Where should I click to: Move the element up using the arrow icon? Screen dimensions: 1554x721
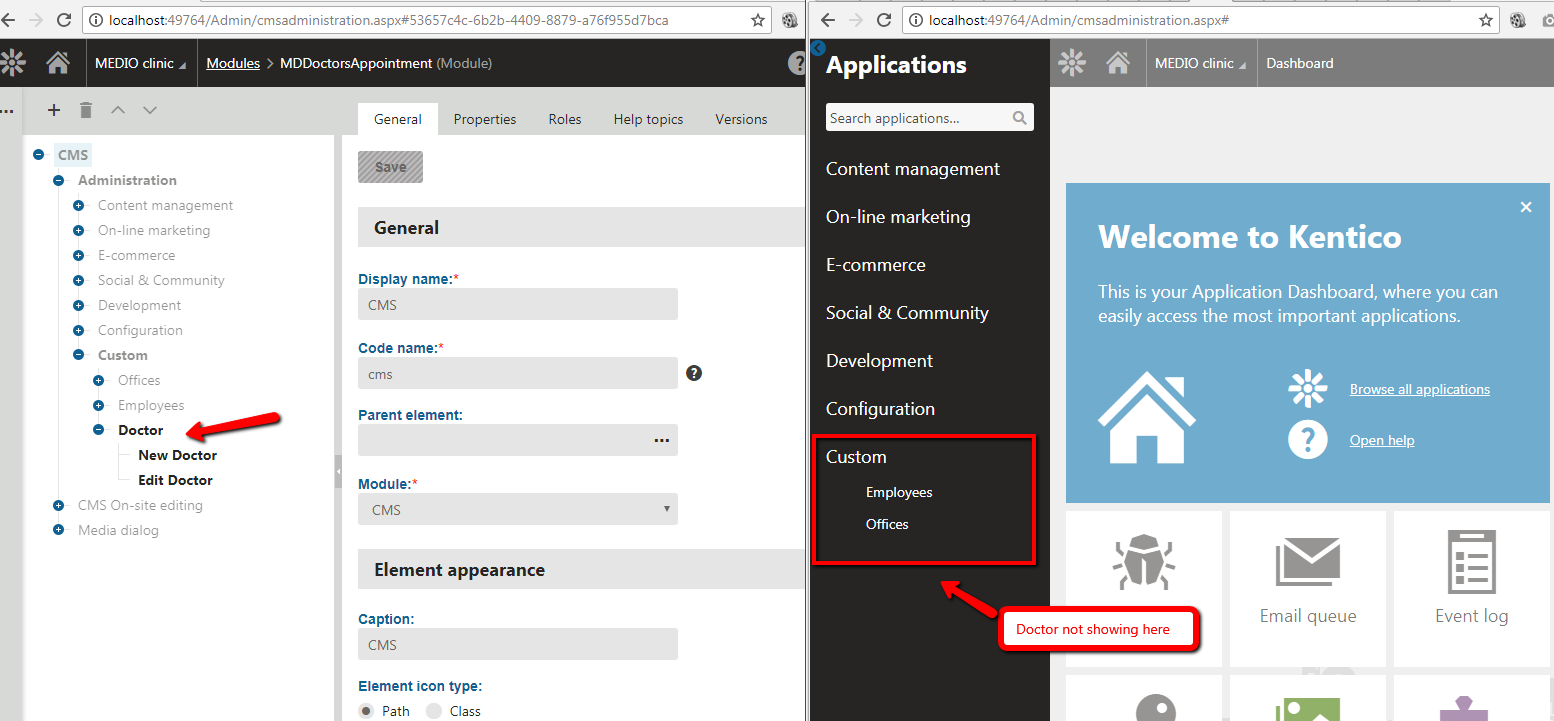117,110
